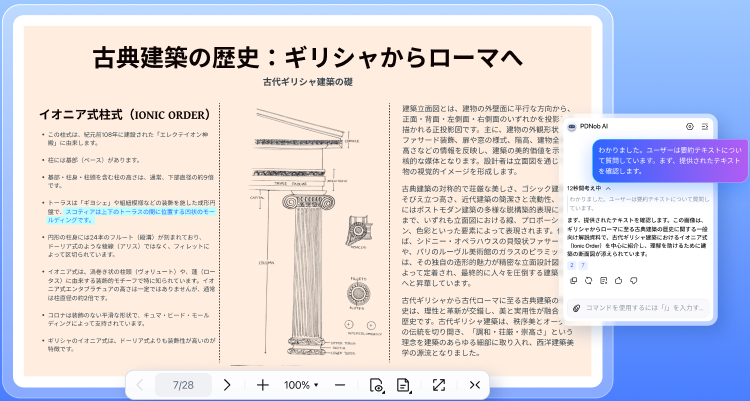This screenshot has height=401, width=750.
Task: Collapse the PDNob AI panel
Action: pyautogui.click(x=705, y=126)
